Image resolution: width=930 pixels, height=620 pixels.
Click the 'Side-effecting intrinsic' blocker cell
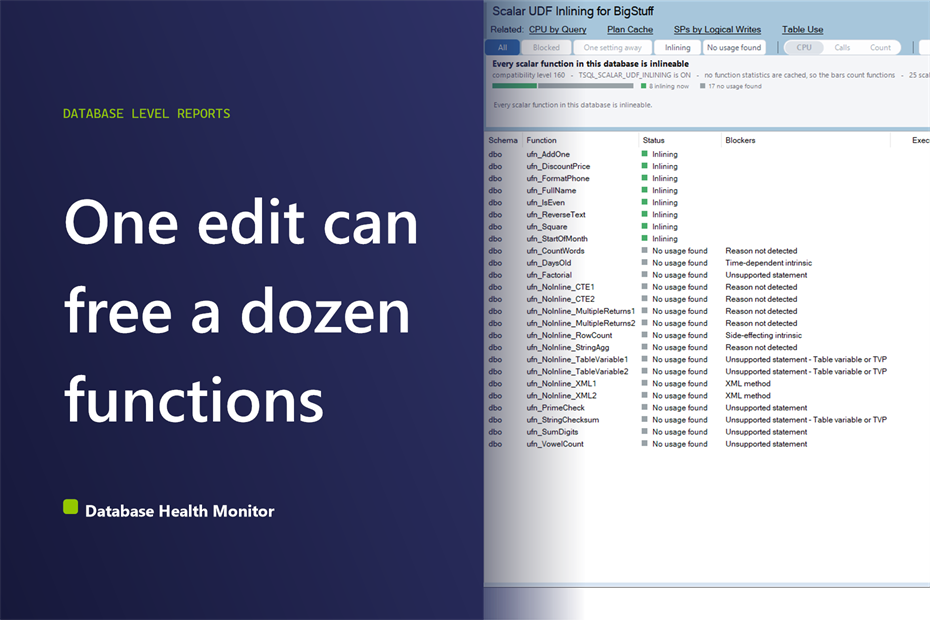coord(763,335)
